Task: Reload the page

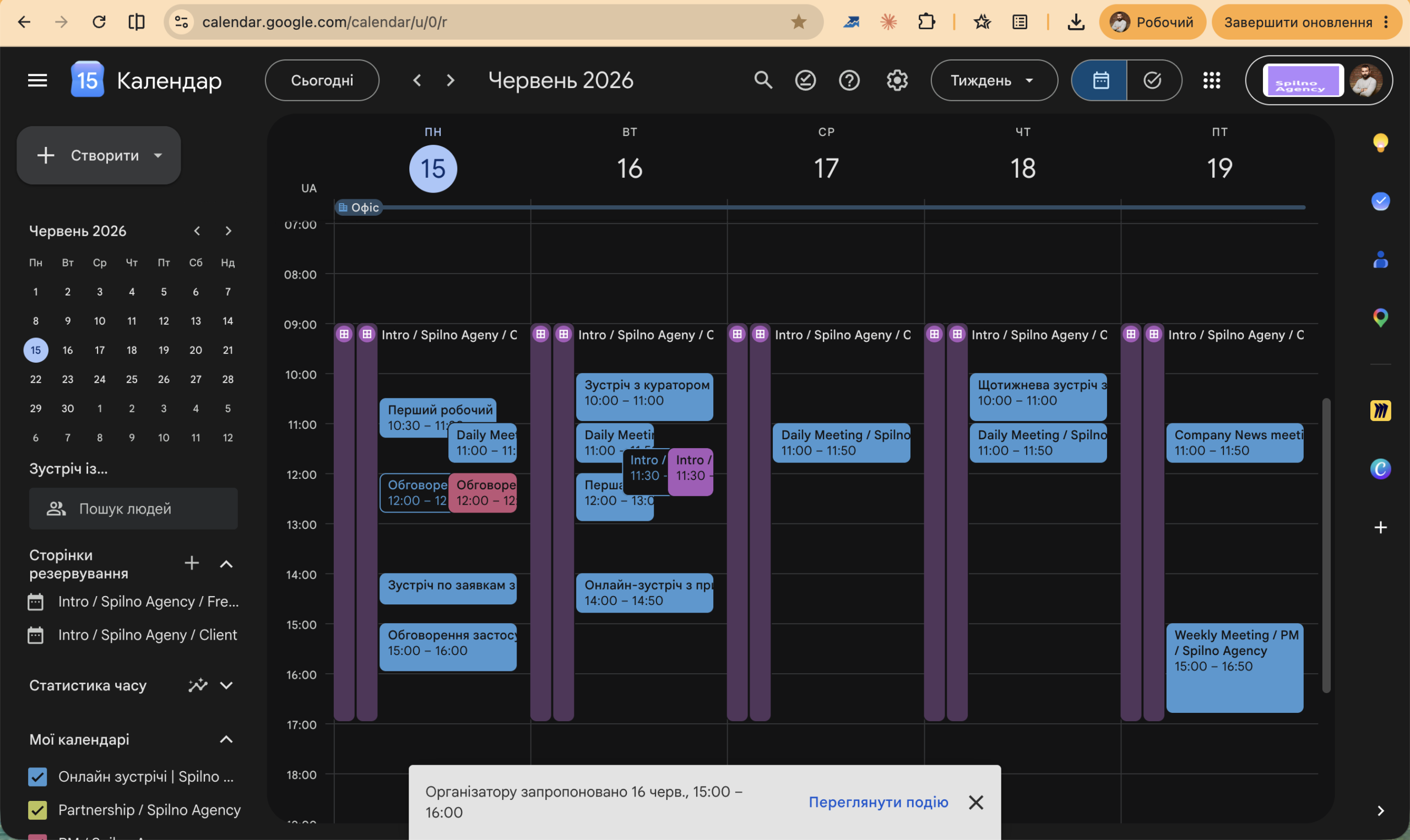Action: [x=99, y=22]
